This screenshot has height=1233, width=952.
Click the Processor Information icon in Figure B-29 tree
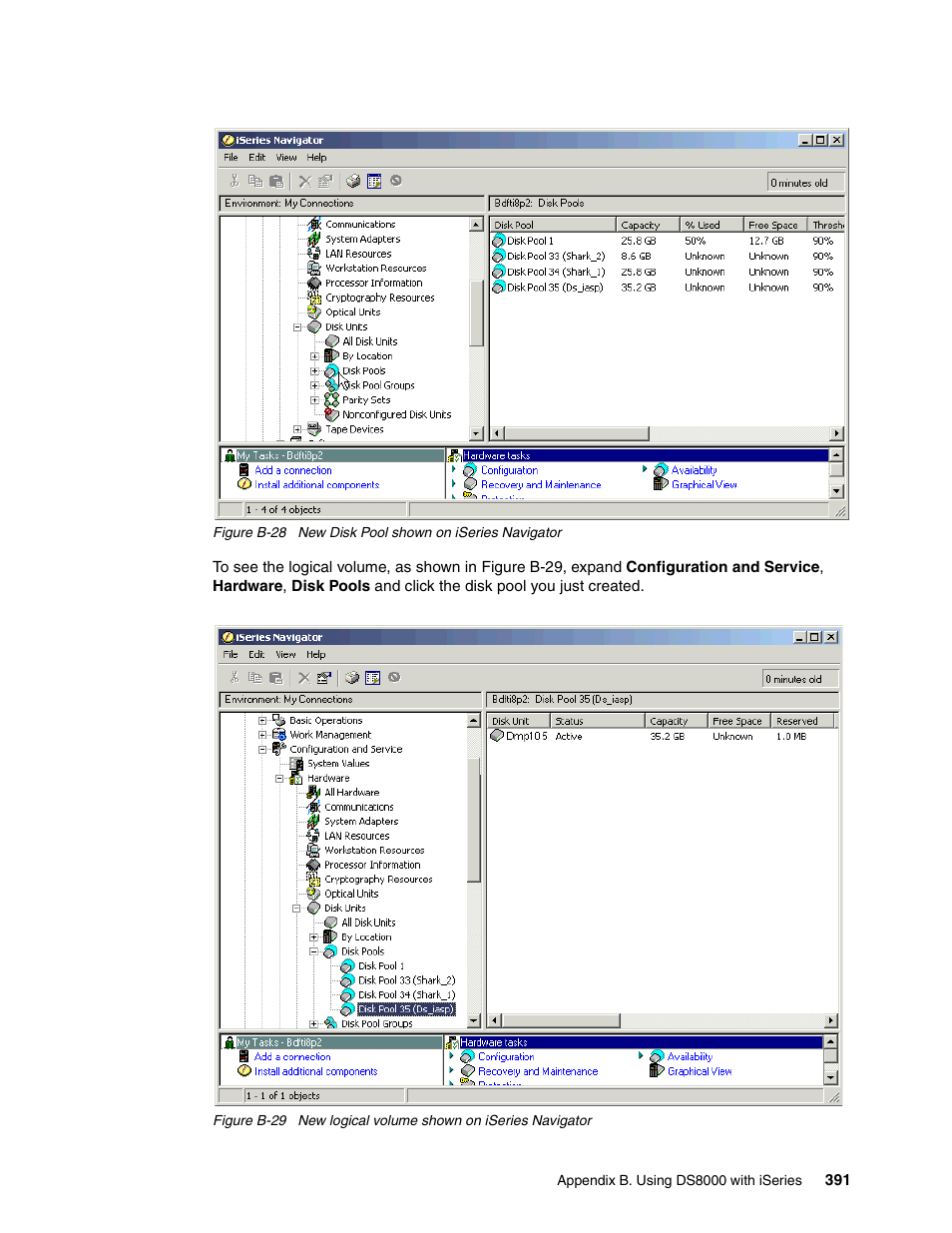click(313, 865)
